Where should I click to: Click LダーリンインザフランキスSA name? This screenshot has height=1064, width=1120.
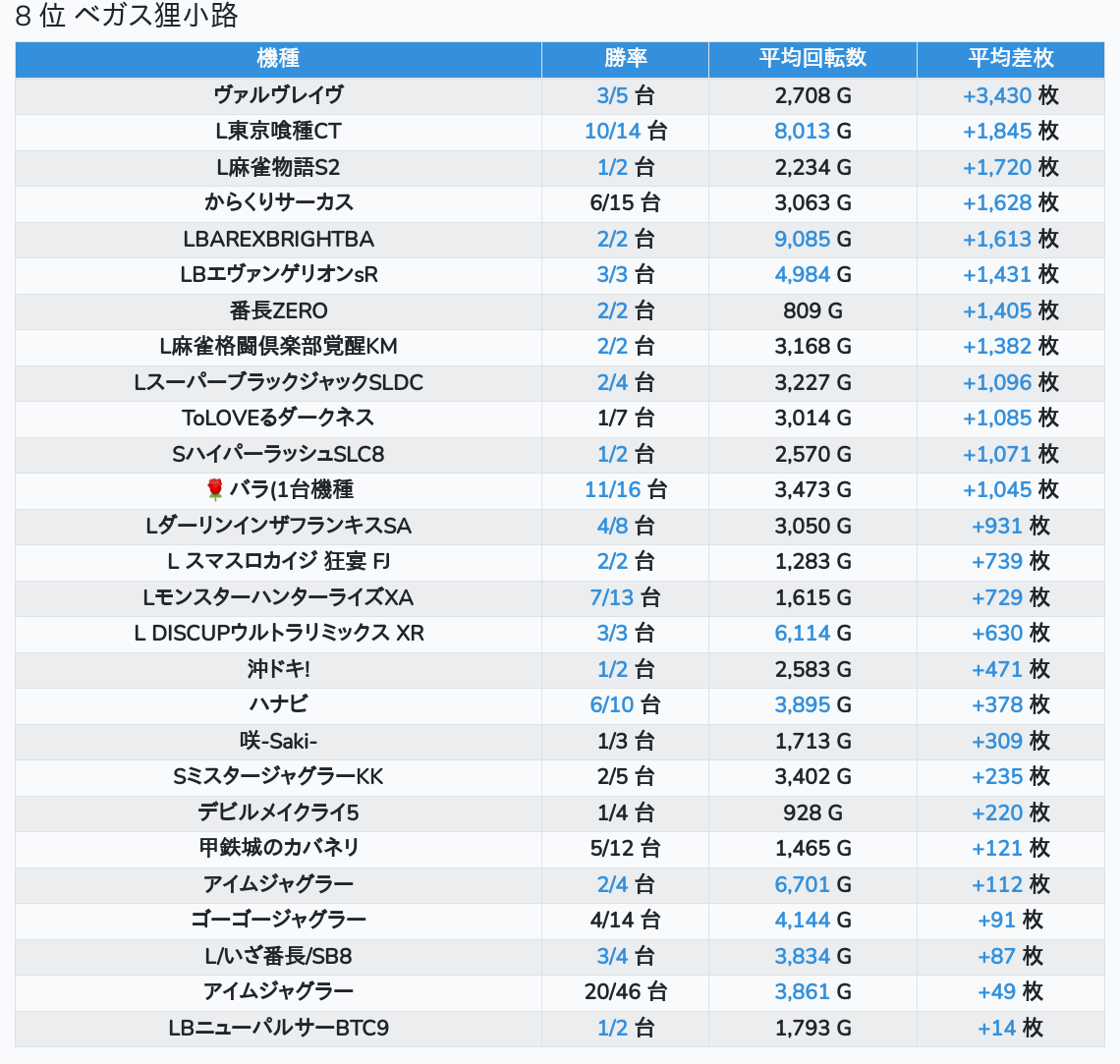279,527
